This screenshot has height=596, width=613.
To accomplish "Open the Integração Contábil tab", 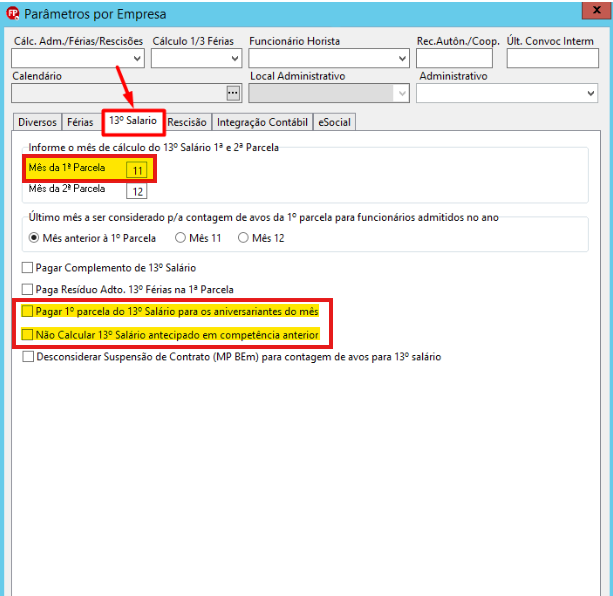I will click(262, 122).
